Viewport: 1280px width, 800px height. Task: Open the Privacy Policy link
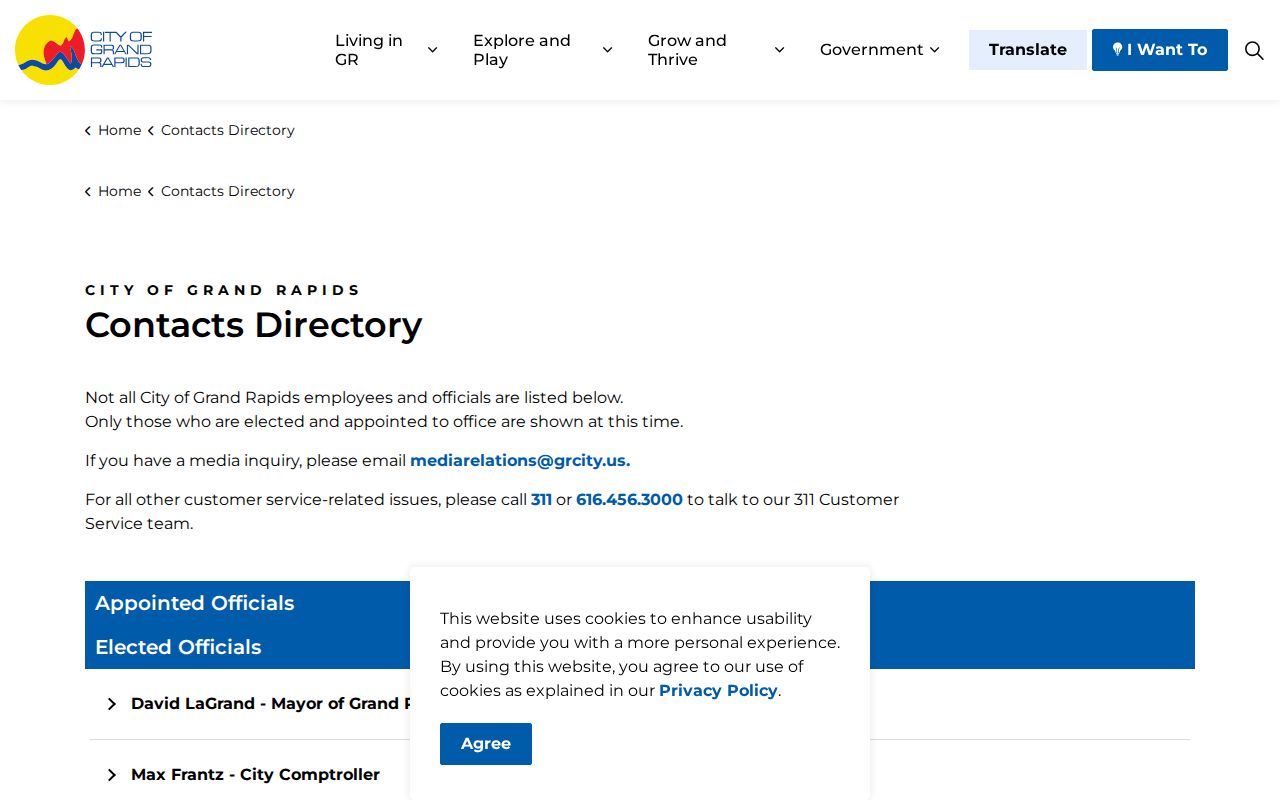[x=718, y=691]
